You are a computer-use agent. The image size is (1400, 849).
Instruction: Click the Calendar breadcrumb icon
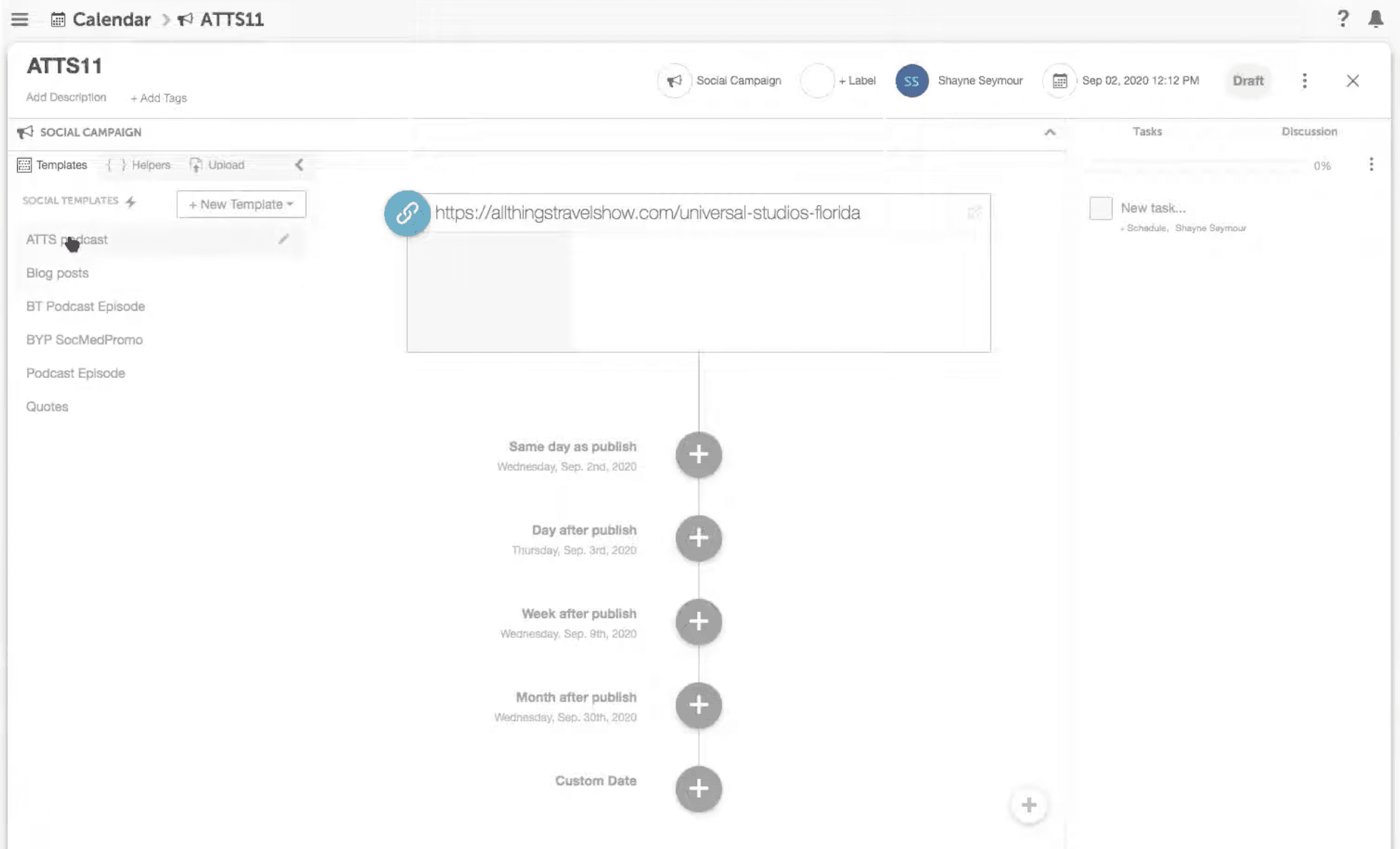point(56,19)
